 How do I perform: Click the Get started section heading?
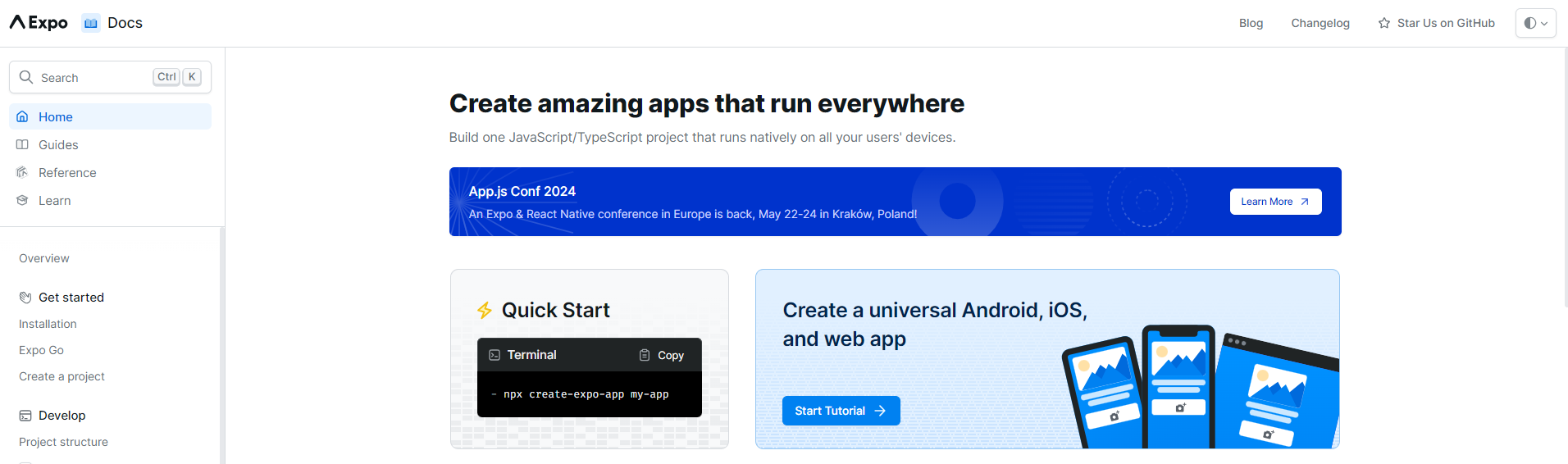tap(71, 298)
